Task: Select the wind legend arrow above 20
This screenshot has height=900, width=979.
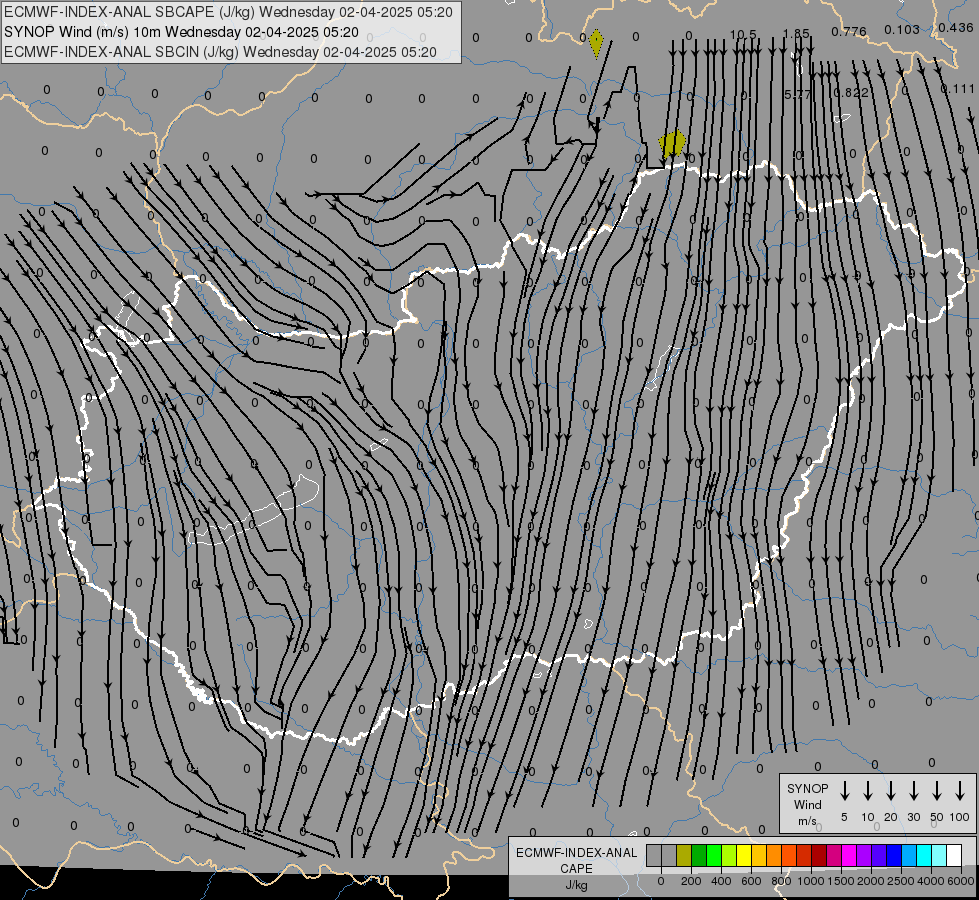Action: [x=890, y=790]
